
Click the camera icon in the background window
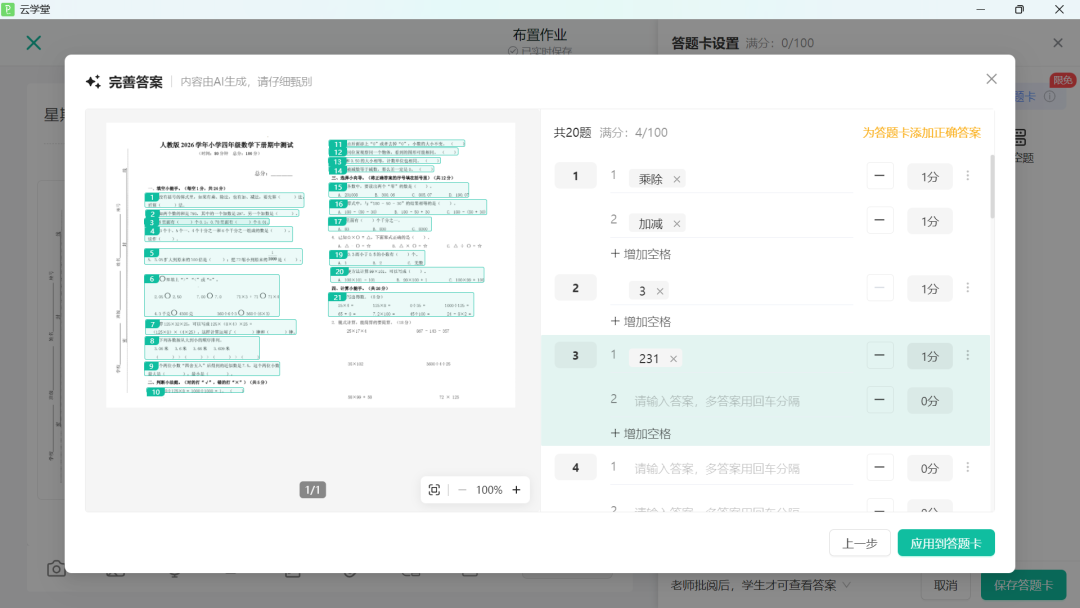[x=56, y=569]
